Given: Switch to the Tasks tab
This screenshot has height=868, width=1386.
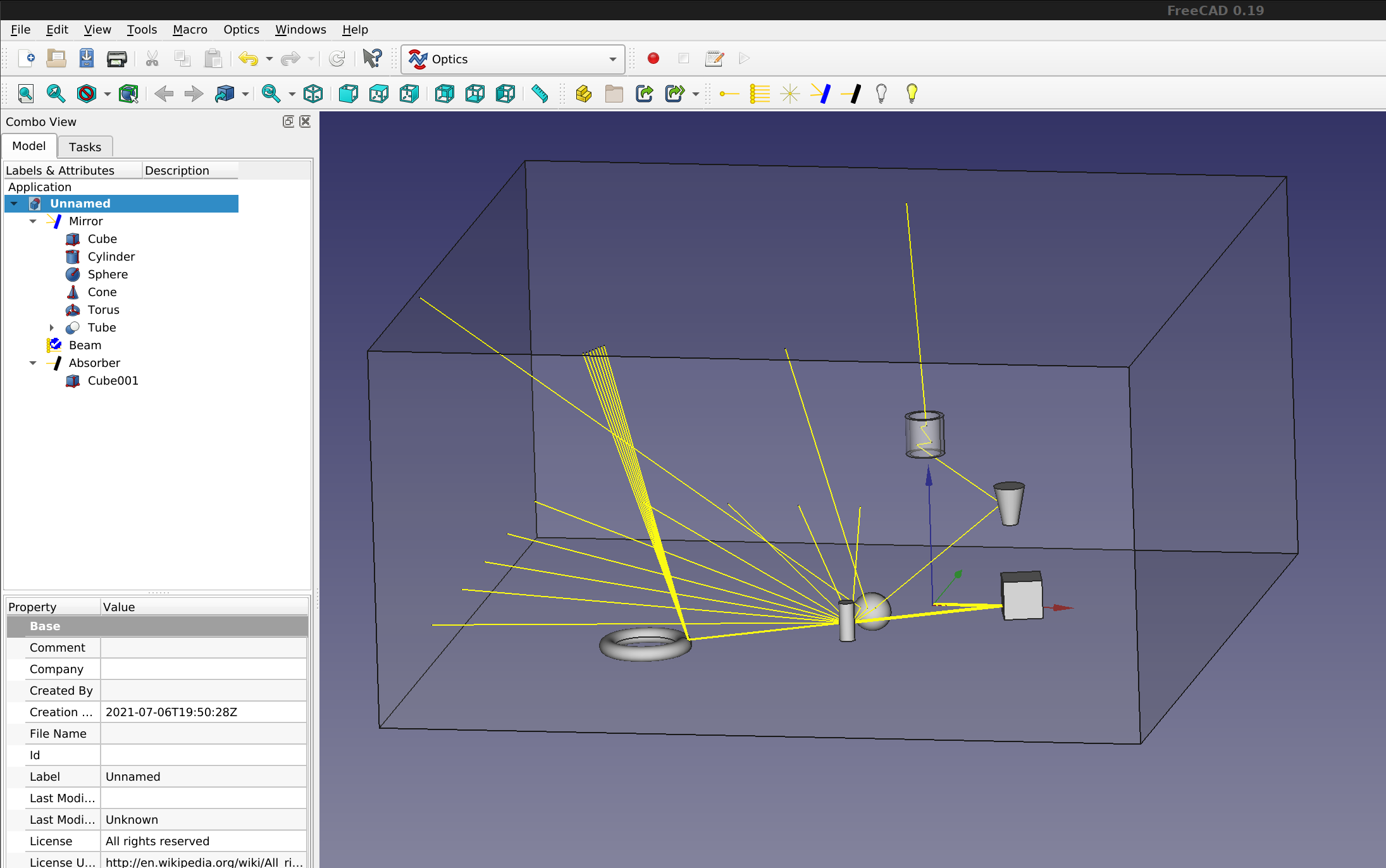Looking at the screenshot, I should click(x=85, y=147).
